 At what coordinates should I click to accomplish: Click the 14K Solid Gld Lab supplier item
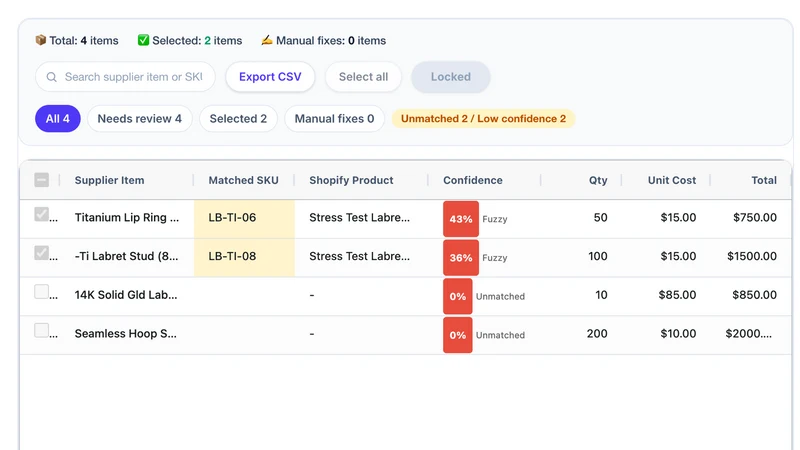click(126, 295)
